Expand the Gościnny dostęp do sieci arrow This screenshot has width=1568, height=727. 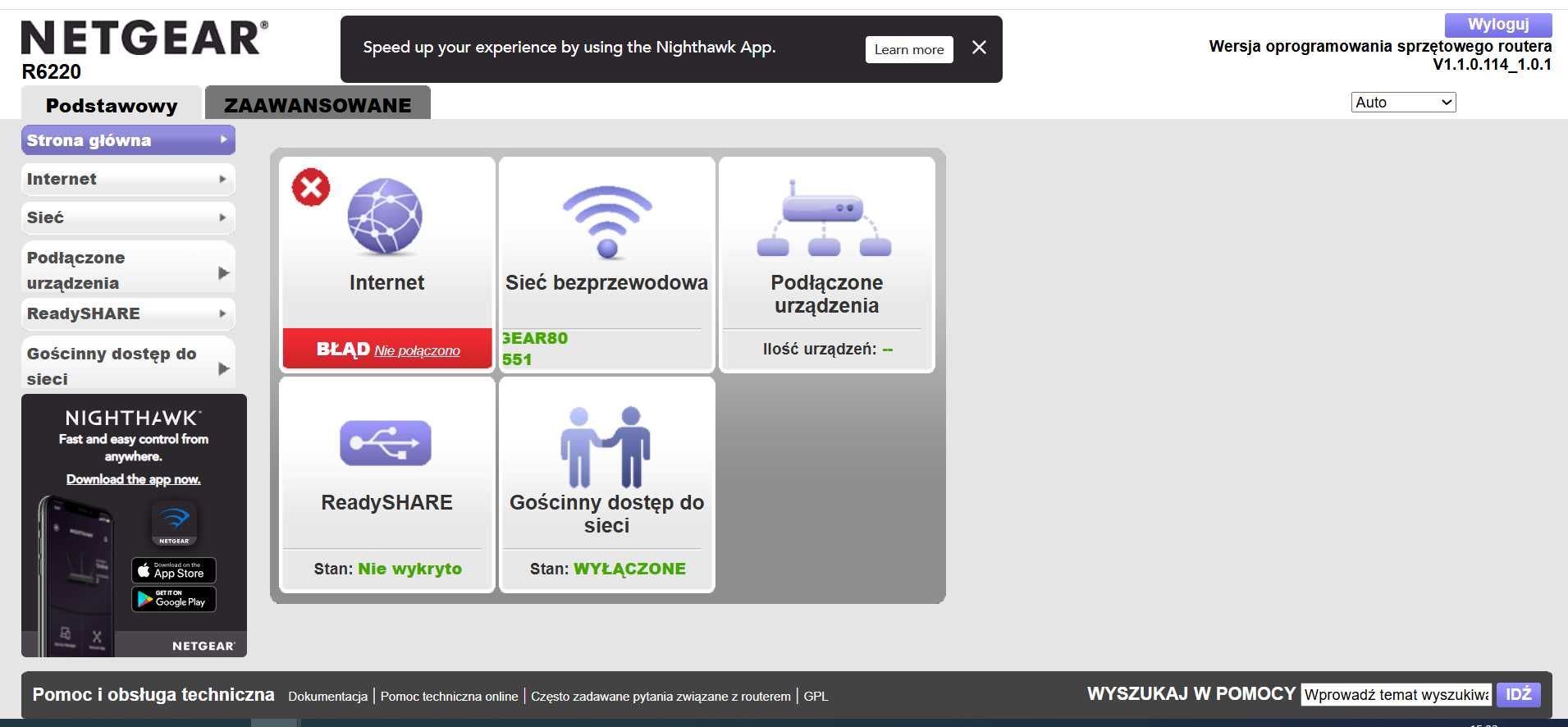coord(224,368)
